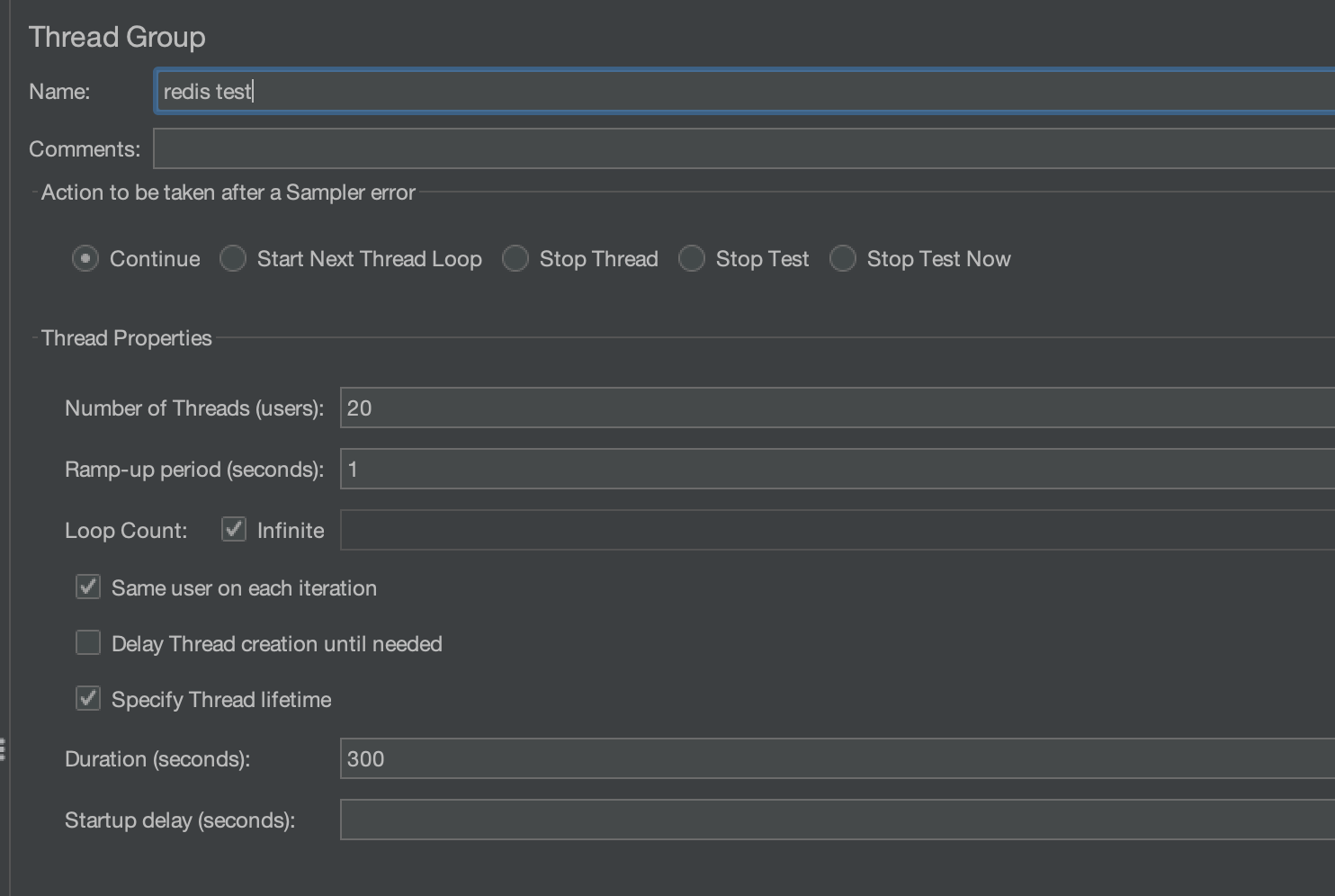The height and width of the screenshot is (896, 1335).
Task: Toggle the Infinite loop count checkbox
Action: [232, 529]
